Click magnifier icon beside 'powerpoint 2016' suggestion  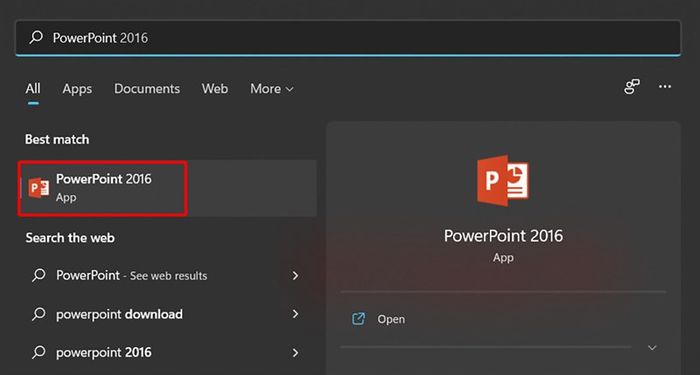[38, 352]
